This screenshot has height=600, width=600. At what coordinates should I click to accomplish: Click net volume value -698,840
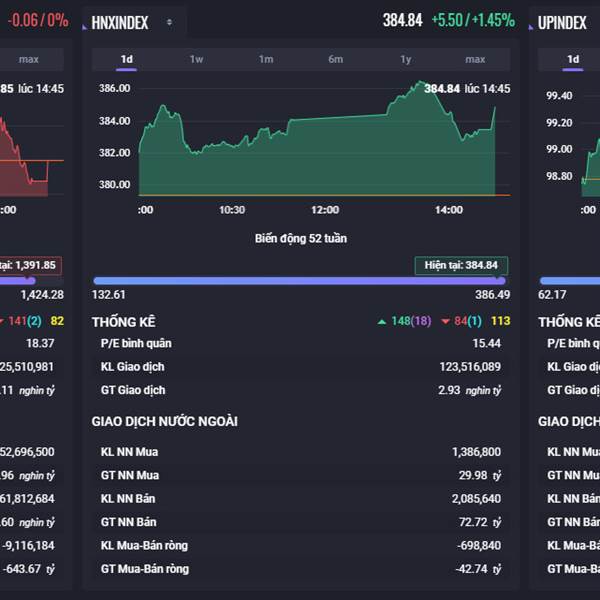(479, 545)
